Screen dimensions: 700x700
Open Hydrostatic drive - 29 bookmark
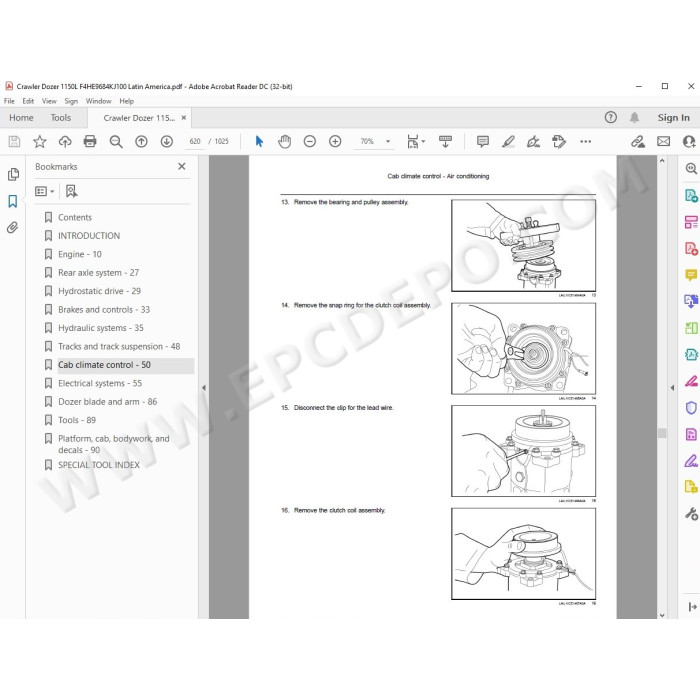(100, 291)
